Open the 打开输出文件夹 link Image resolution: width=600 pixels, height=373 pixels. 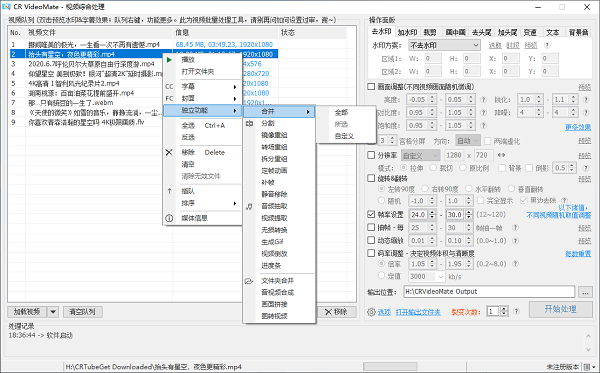coord(418,312)
